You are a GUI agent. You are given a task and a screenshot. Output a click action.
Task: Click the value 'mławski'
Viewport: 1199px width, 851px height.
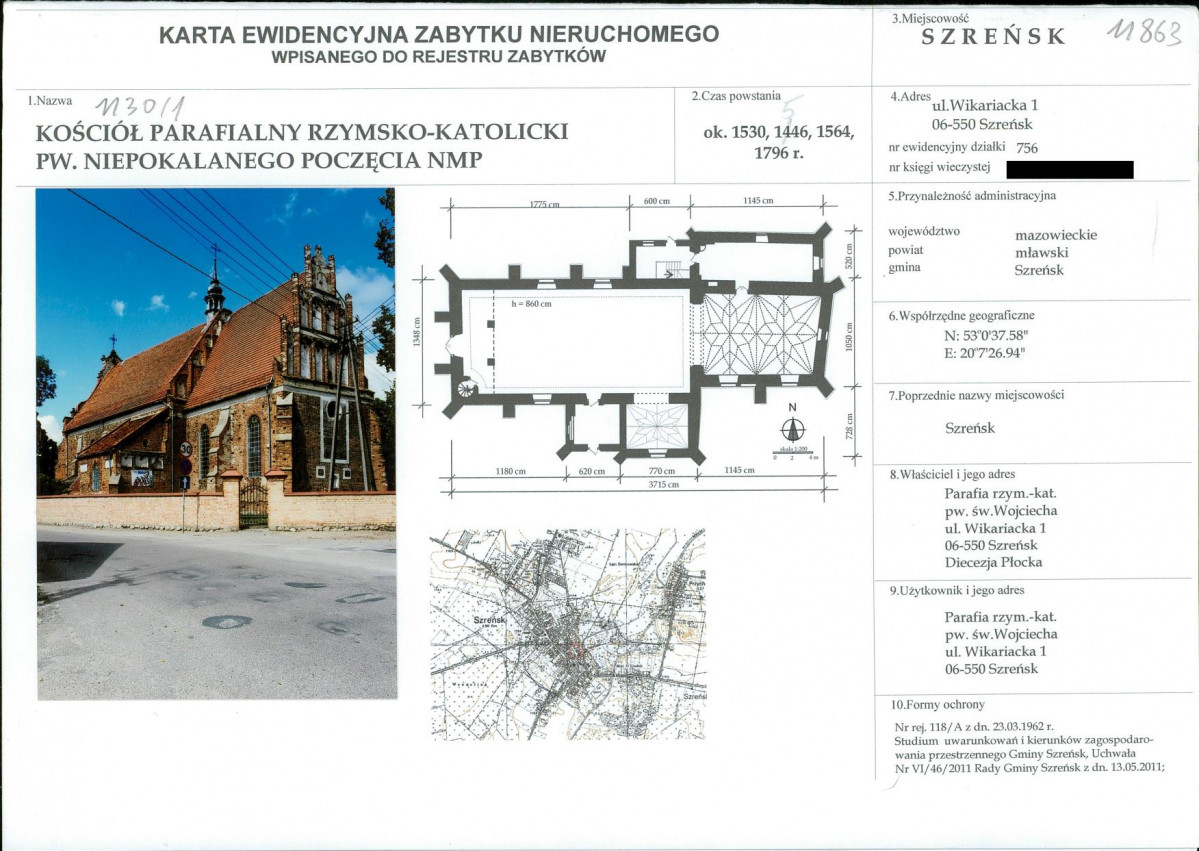click(1041, 252)
